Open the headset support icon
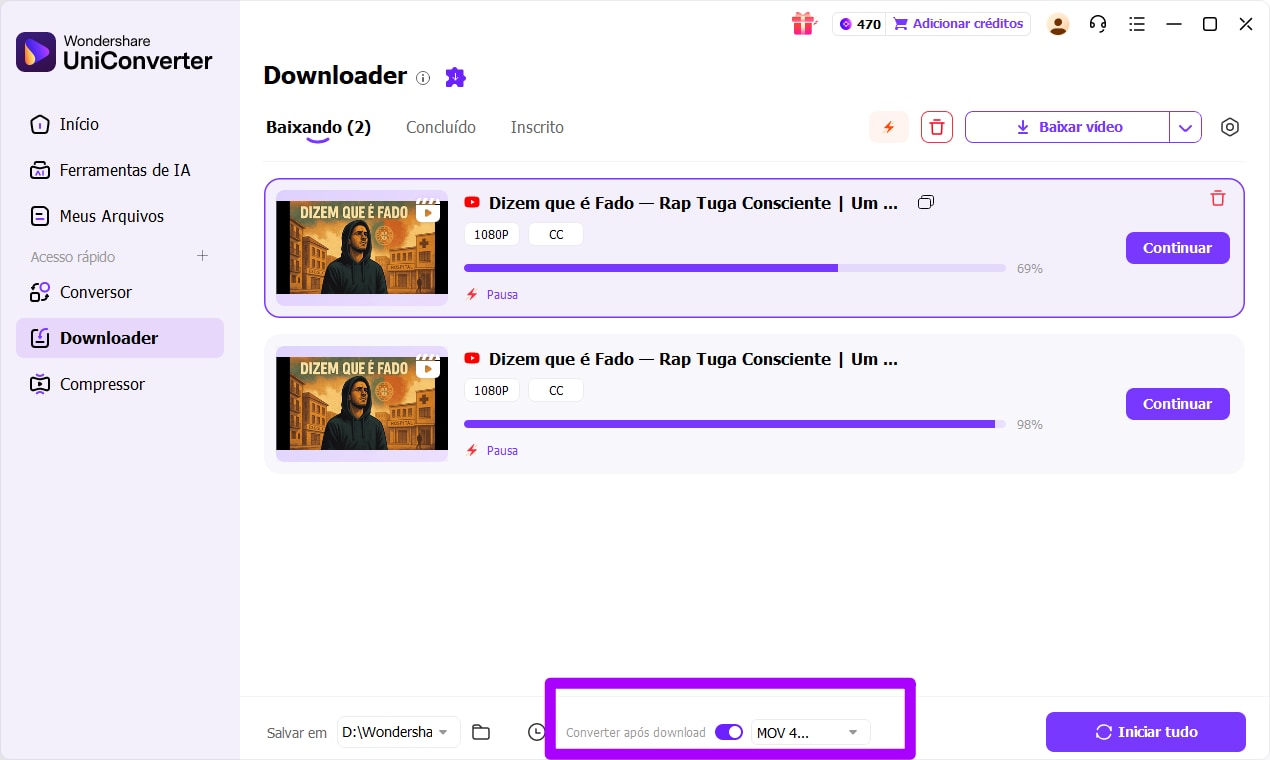This screenshot has width=1270, height=760. coord(1097,23)
